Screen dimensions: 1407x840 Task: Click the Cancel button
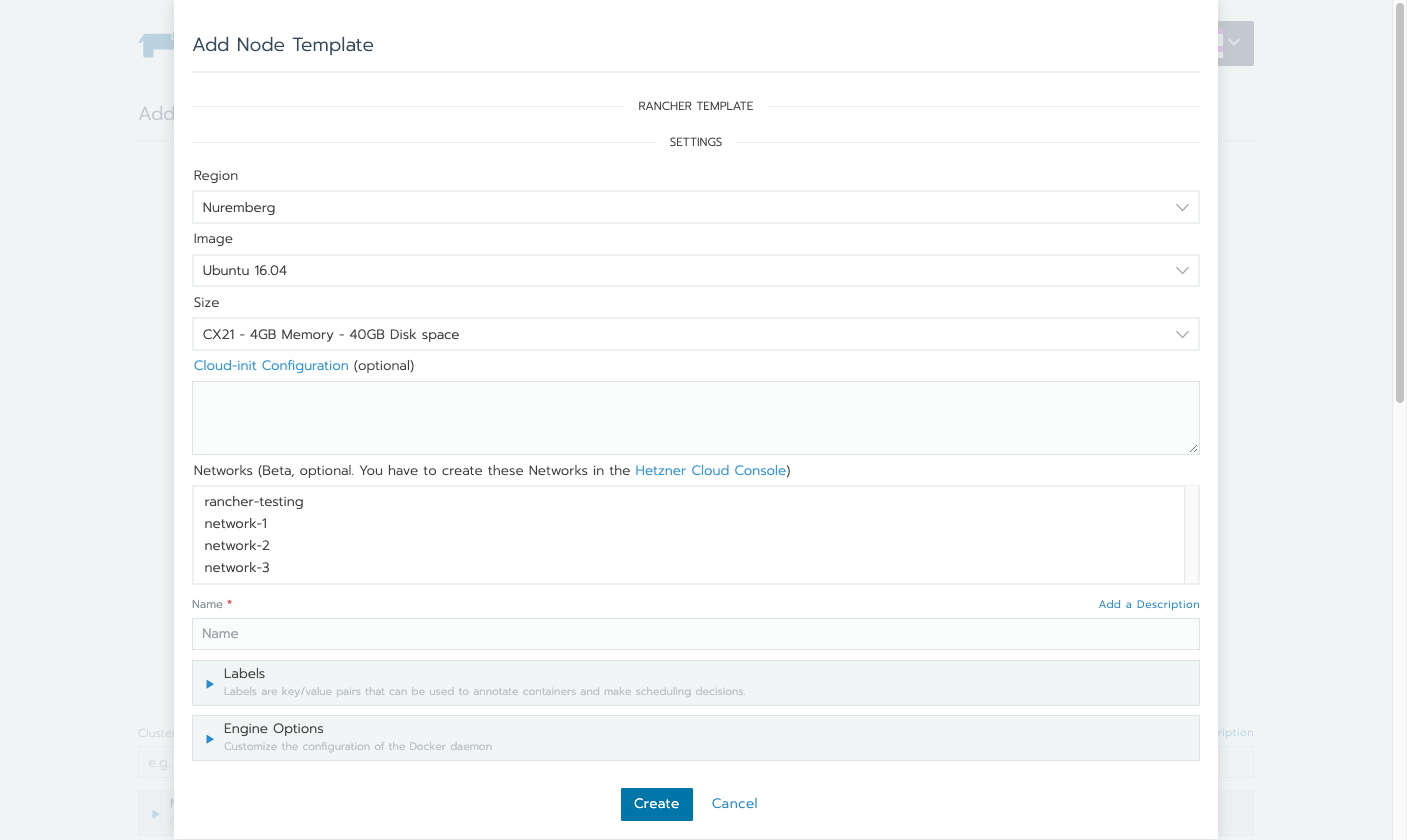734,804
